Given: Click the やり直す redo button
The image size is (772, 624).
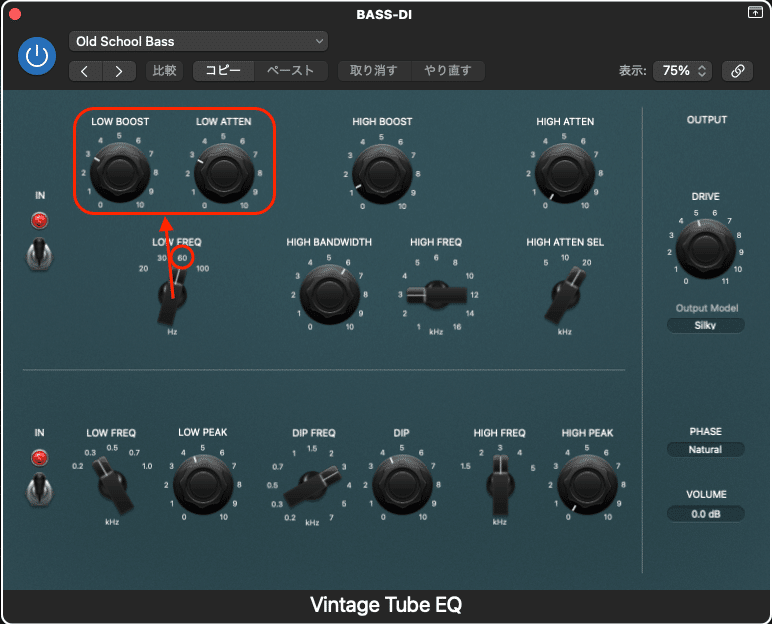Looking at the screenshot, I should [x=448, y=71].
